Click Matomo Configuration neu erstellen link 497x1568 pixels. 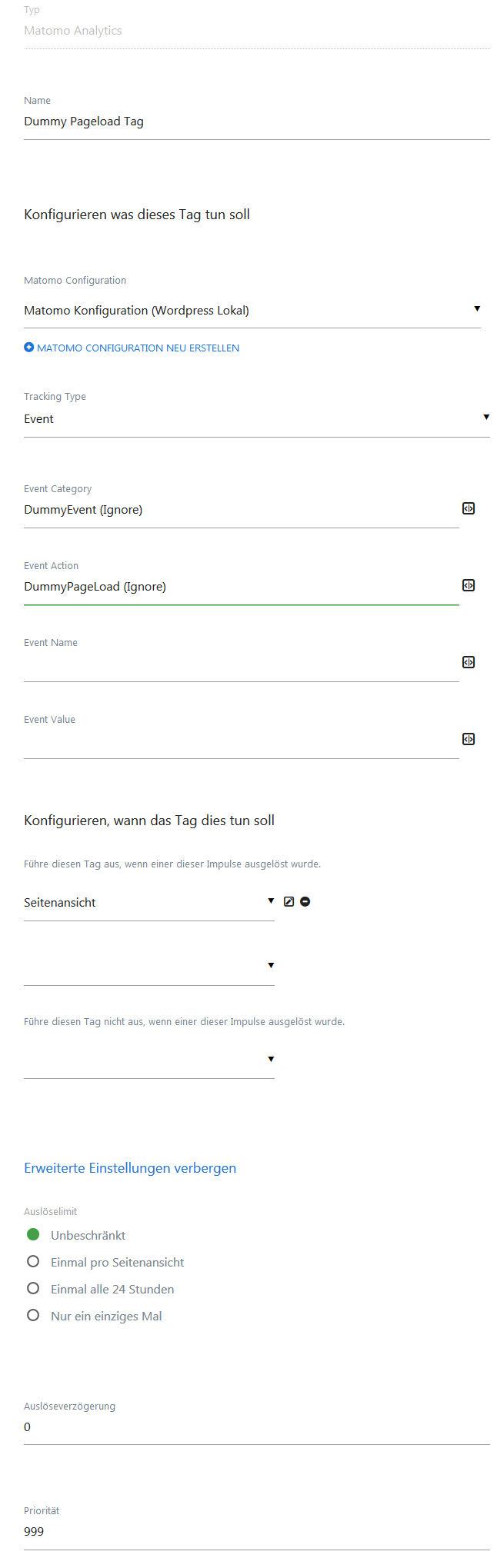point(138,348)
